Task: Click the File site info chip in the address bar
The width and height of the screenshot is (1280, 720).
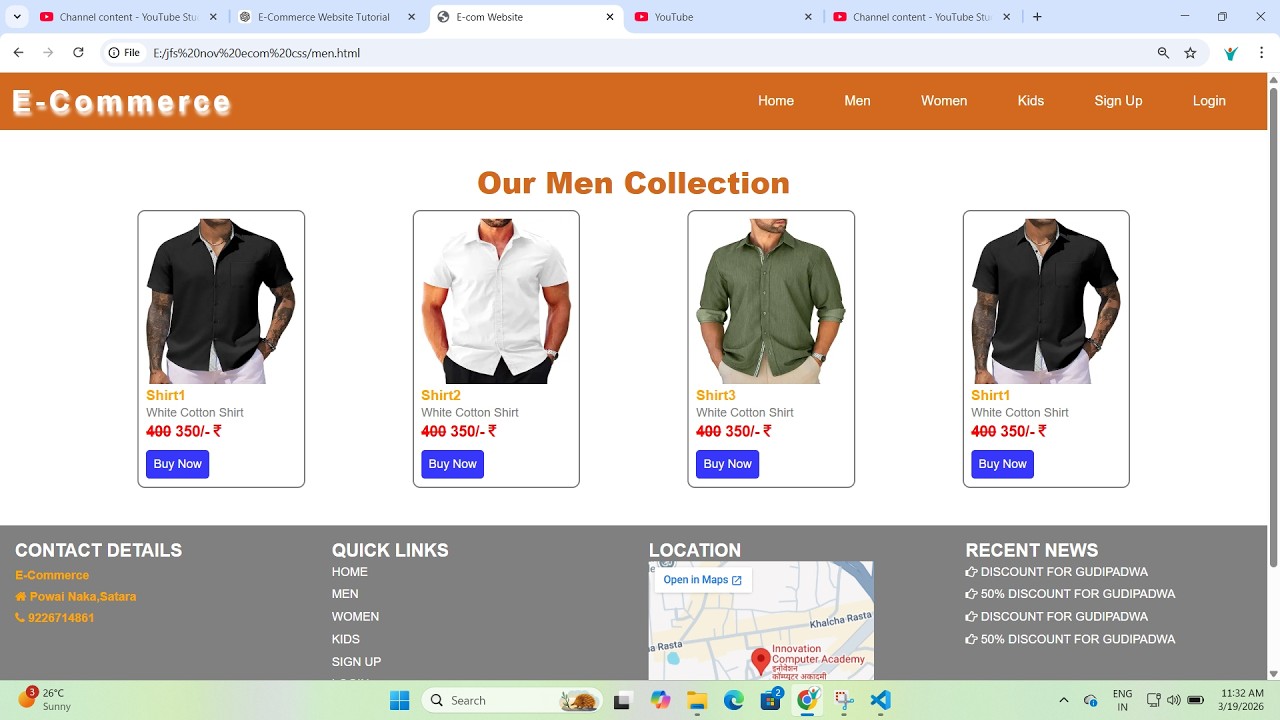Action: pos(124,53)
